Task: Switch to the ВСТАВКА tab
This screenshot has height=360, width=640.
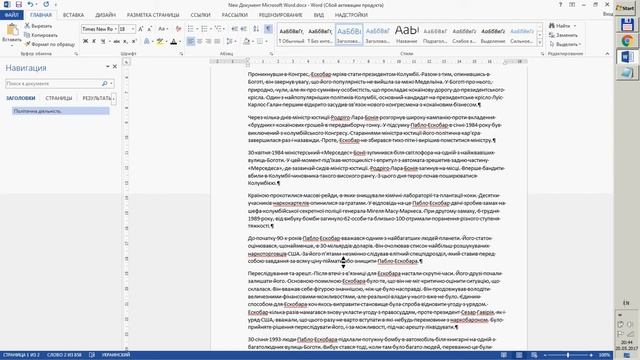Action: (73, 15)
